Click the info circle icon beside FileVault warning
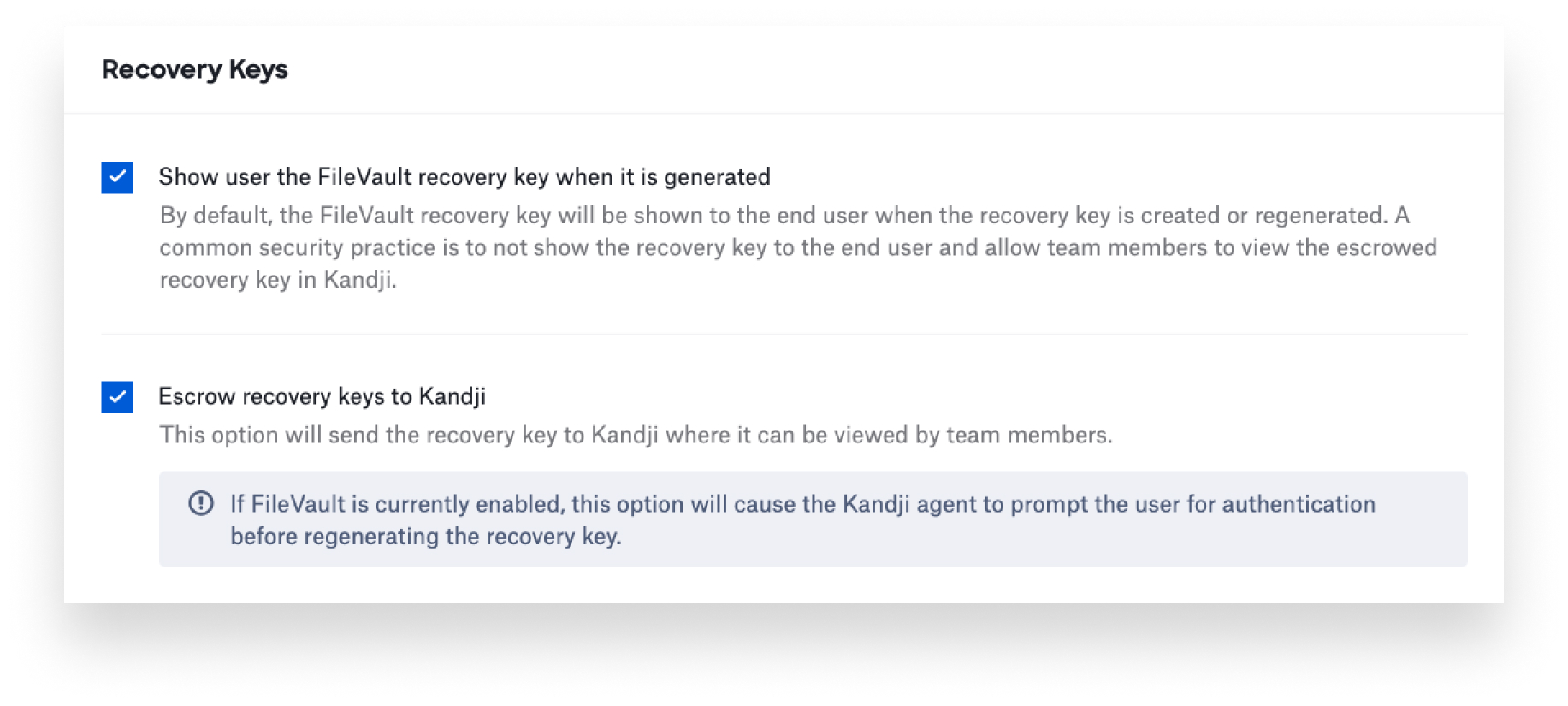 coord(201,504)
